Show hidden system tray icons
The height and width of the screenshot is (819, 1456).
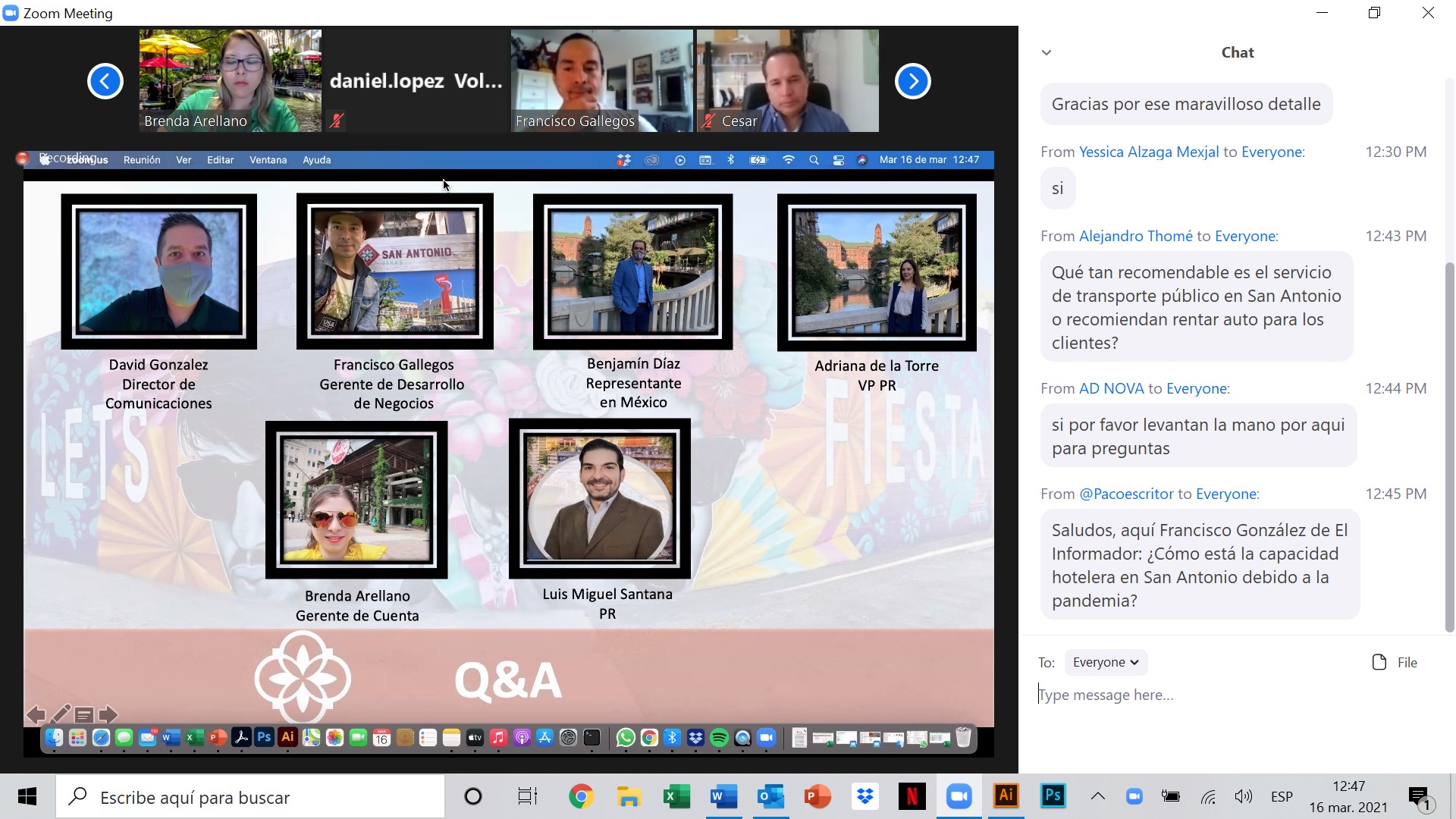pos(1097,796)
